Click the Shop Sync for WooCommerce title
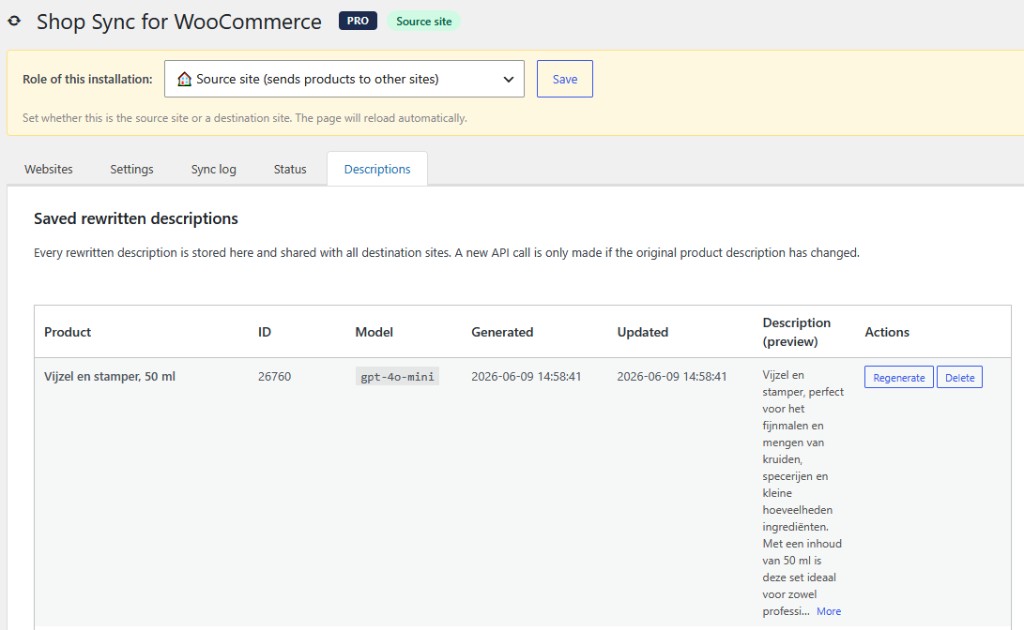The width and height of the screenshot is (1024, 630). (179, 22)
